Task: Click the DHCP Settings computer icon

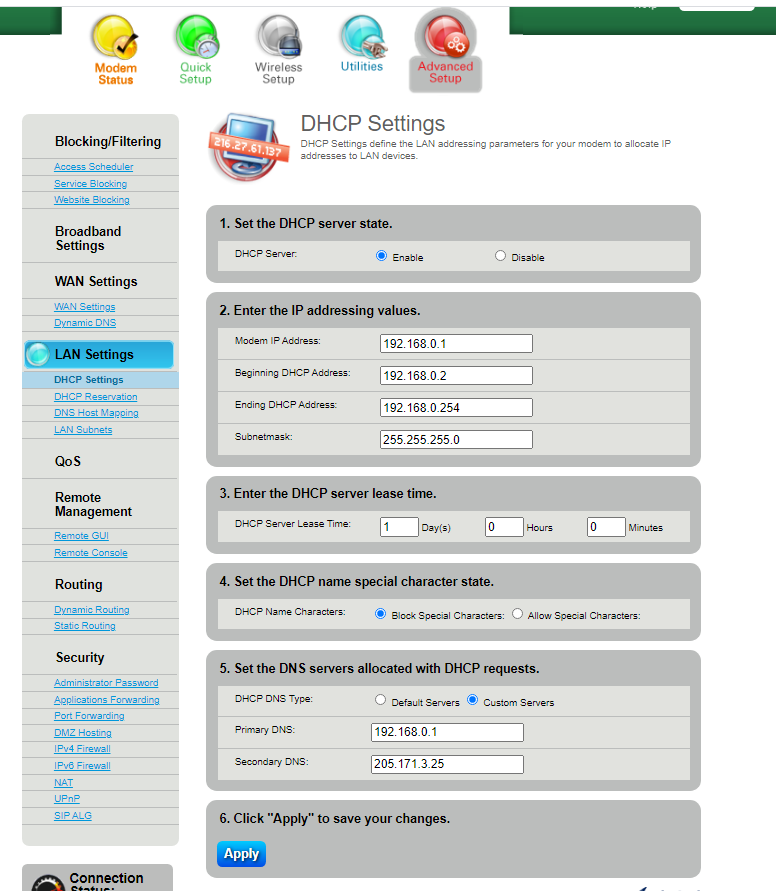Action: click(x=248, y=147)
